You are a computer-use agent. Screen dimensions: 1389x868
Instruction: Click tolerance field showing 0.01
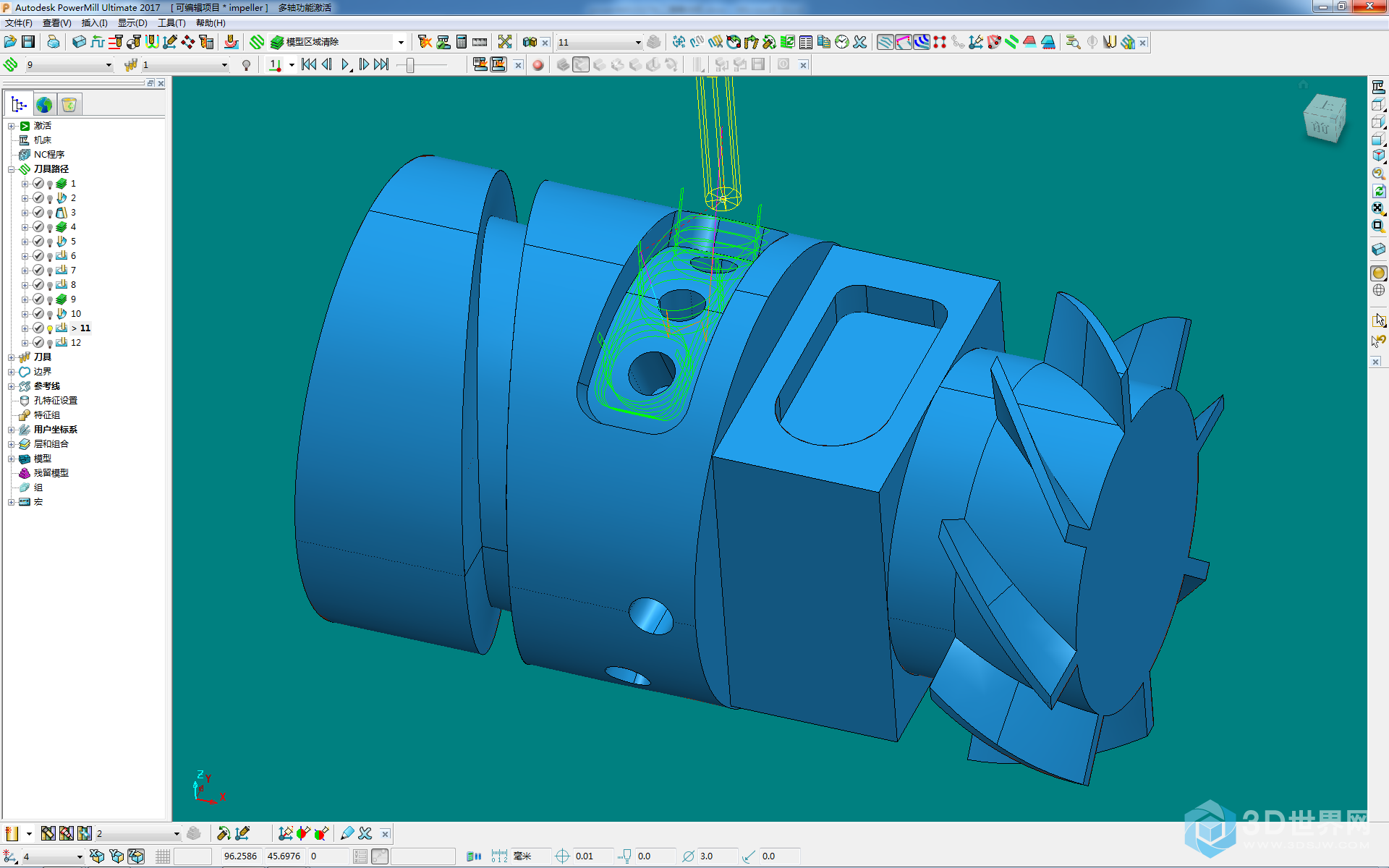(x=593, y=856)
